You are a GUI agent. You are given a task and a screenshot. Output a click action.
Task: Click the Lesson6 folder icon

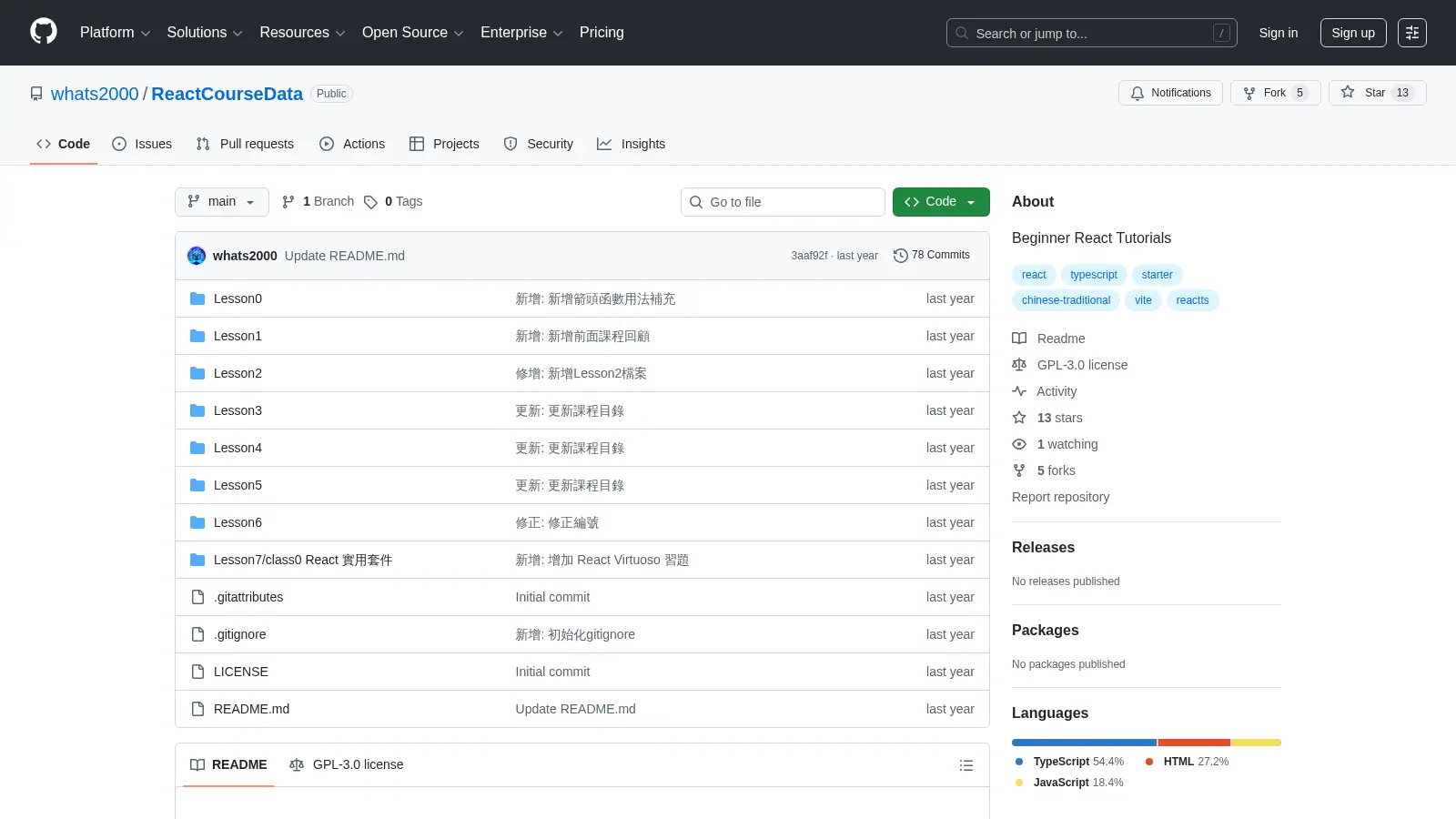coord(197,522)
